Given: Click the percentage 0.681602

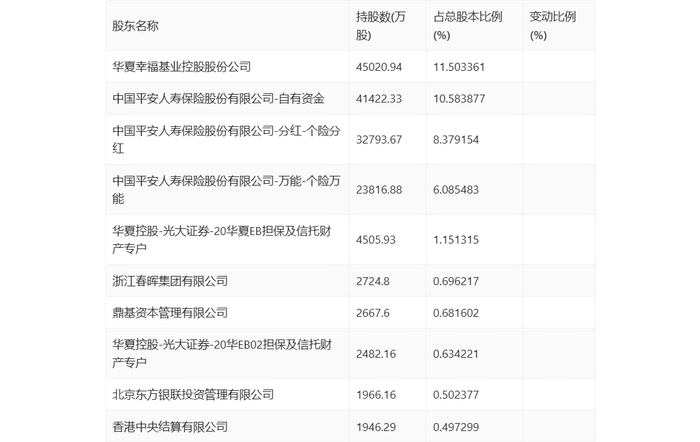Looking at the screenshot, I should tap(456, 313).
